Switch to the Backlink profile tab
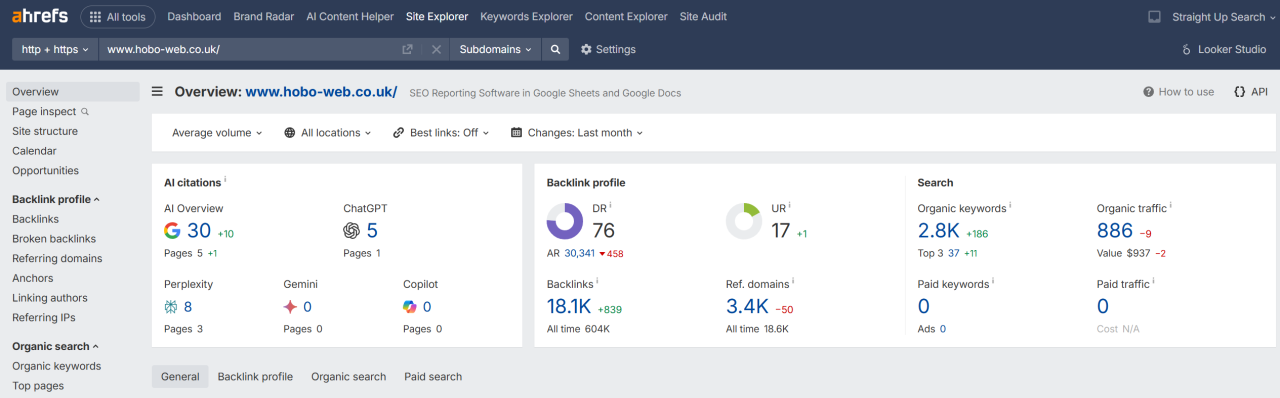Image resolution: width=1280 pixels, height=398 pixels. pos(255,377)
